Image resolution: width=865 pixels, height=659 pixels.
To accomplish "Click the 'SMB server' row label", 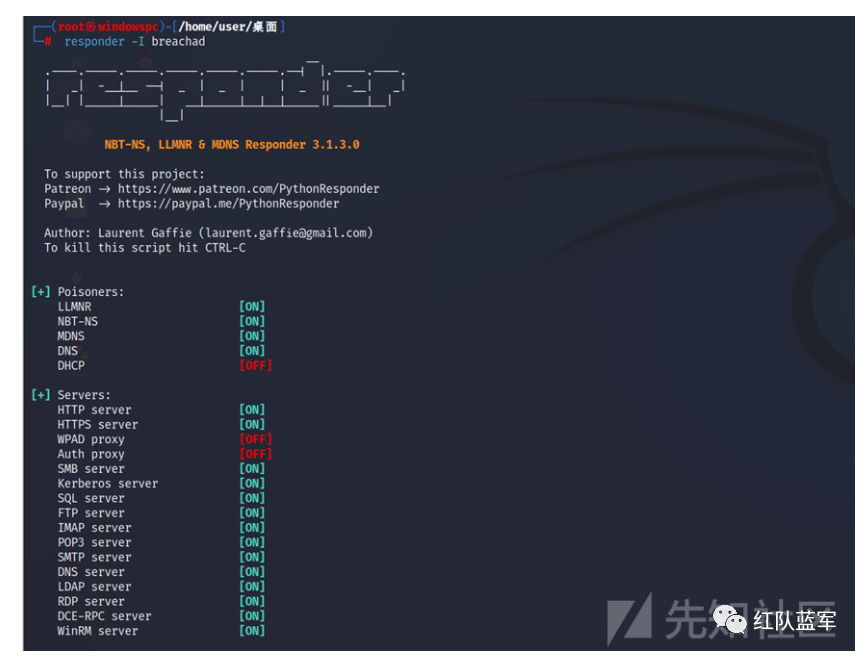I will [91, 469].
